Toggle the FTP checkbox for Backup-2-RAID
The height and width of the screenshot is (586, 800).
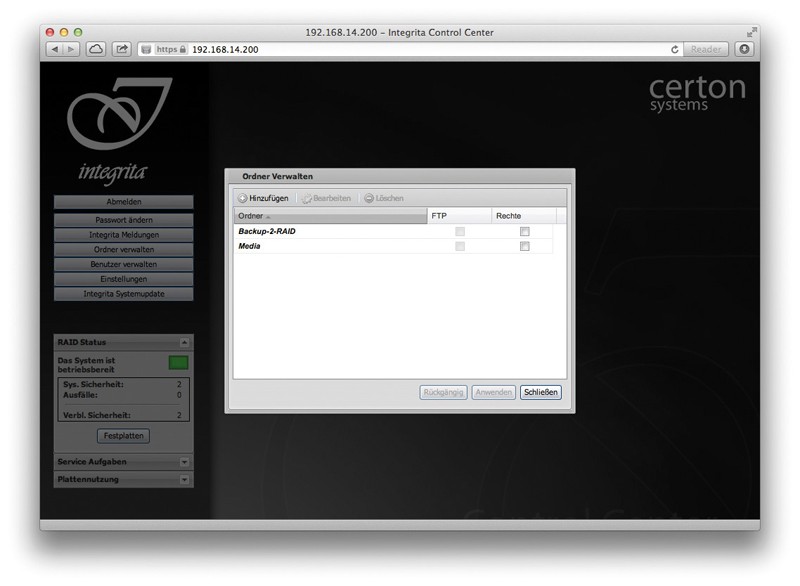pyautogui.click(x=460, y=232)
